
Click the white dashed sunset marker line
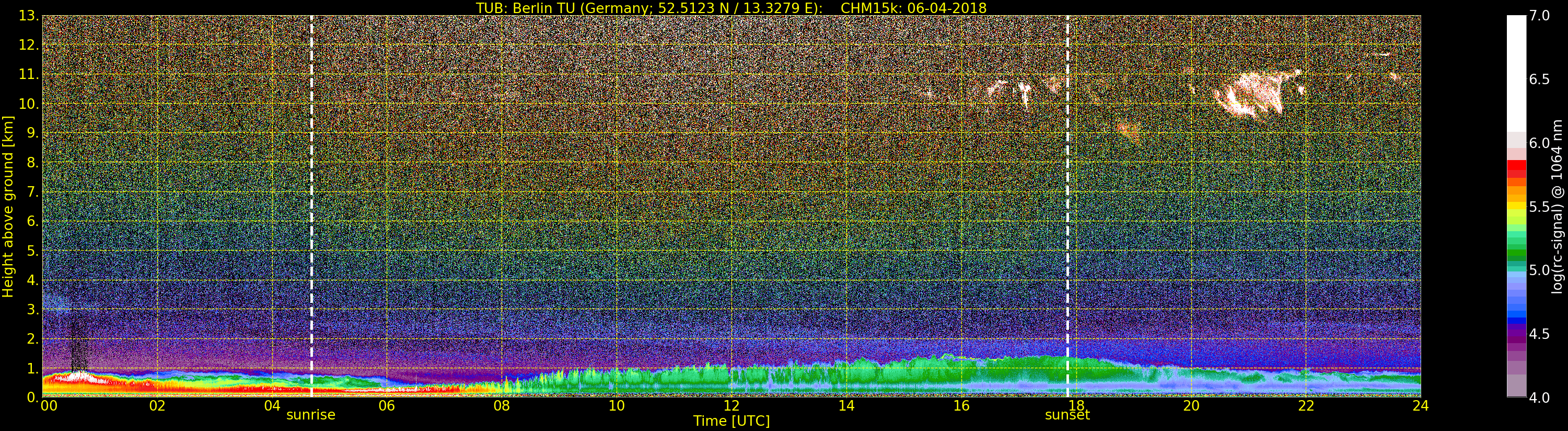[1067, 207]
